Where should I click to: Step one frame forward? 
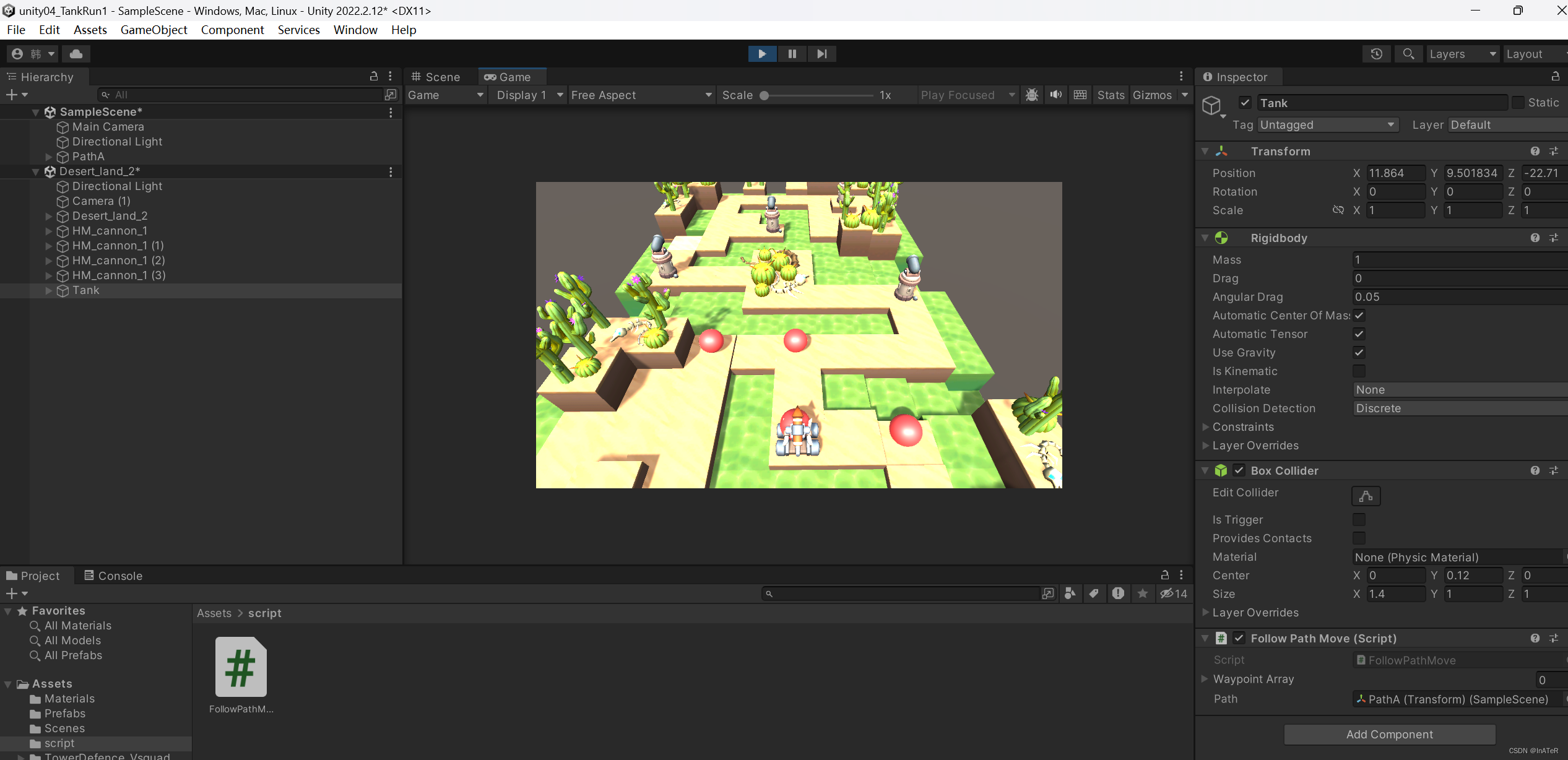tap(821, 54)
